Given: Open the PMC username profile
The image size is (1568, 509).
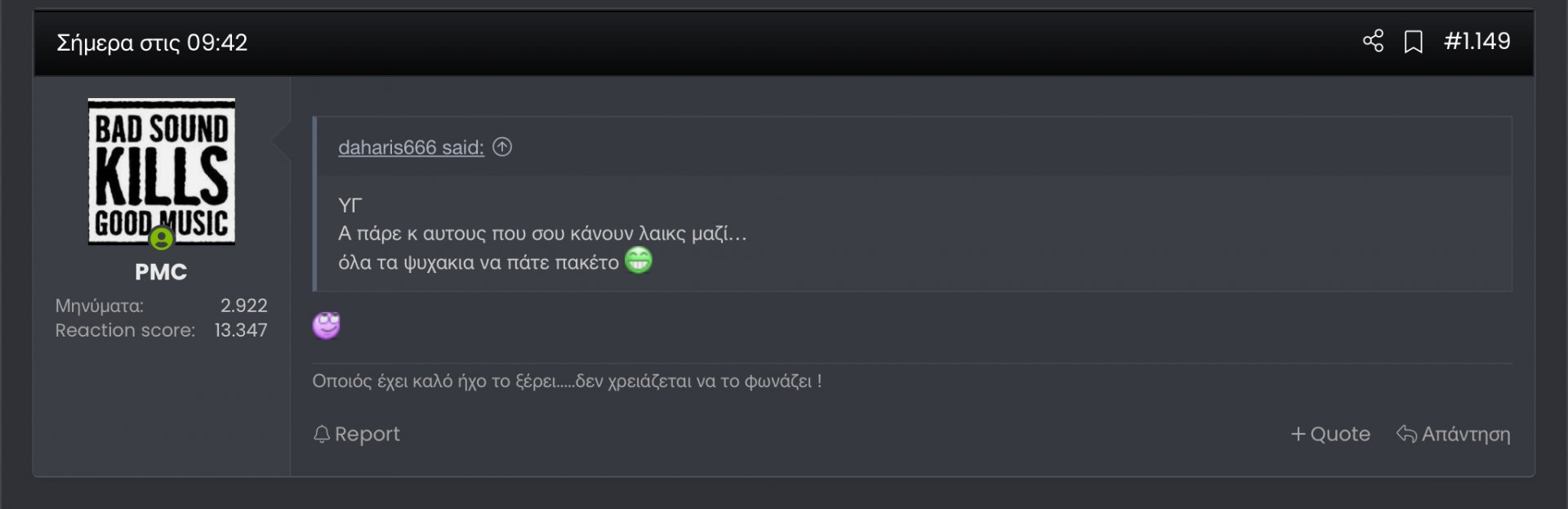Looking at the screenshot, I should point(161,272).
